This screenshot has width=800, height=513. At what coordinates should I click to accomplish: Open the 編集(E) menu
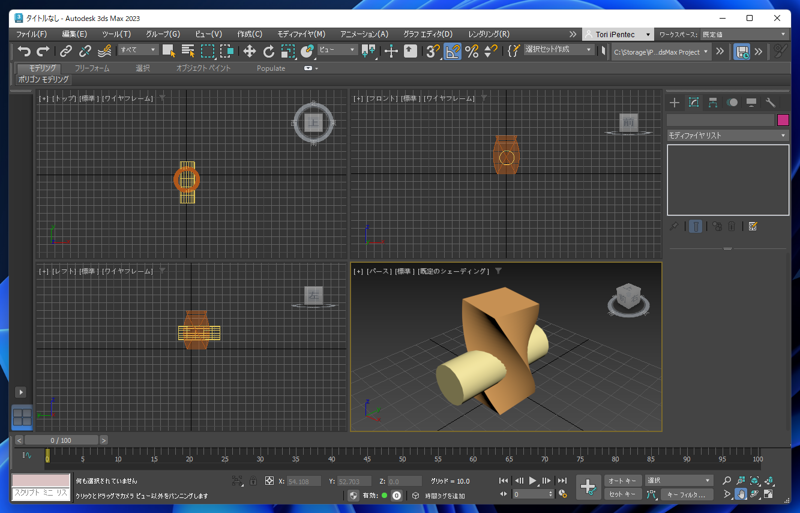(74, 34)
